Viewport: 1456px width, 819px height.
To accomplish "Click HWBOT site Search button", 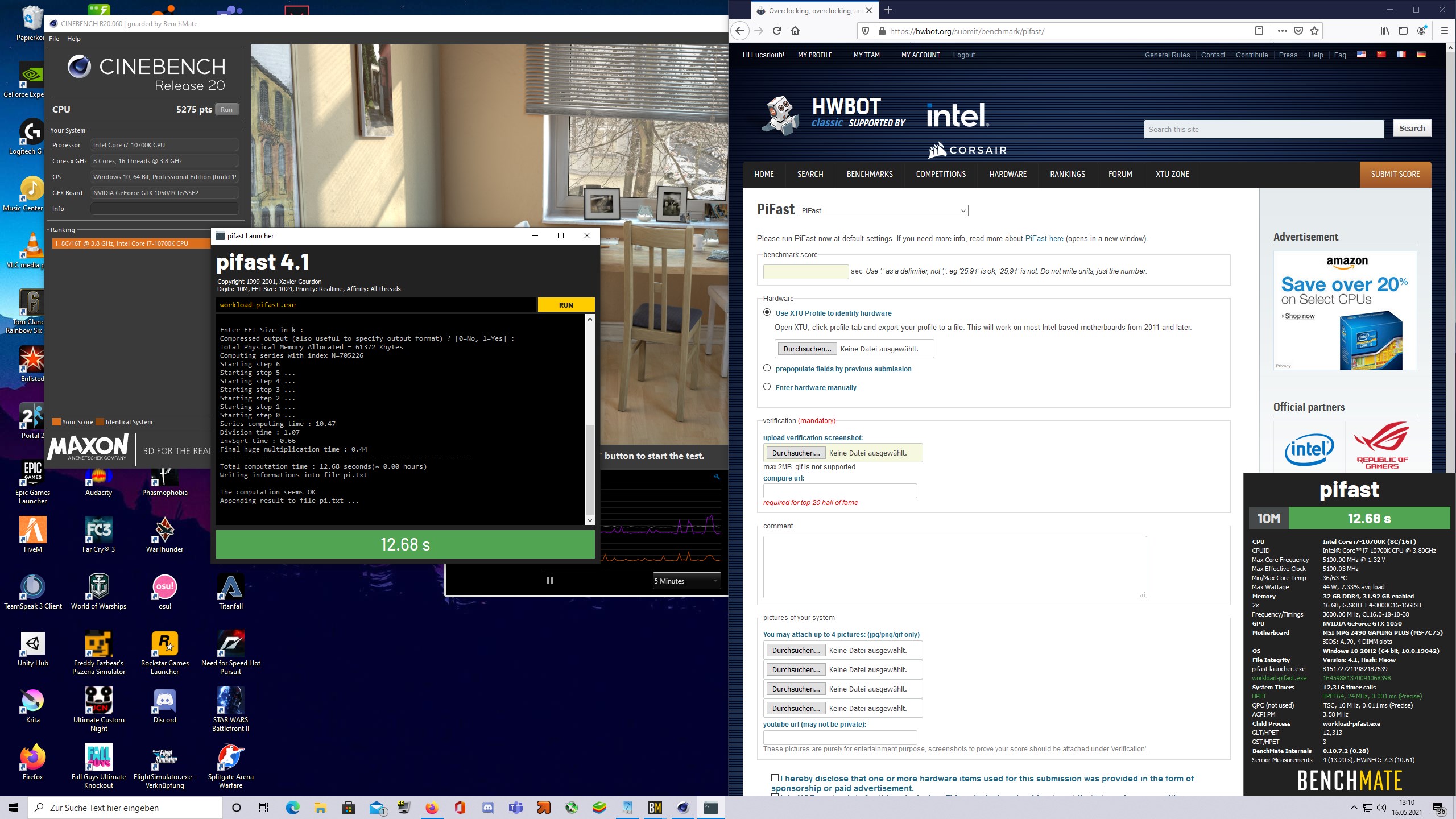I will [1412, 128].
